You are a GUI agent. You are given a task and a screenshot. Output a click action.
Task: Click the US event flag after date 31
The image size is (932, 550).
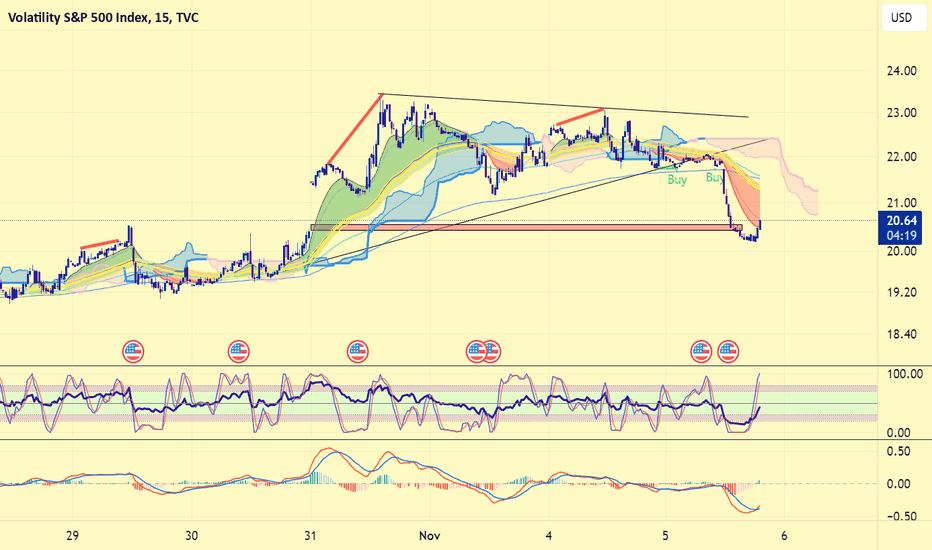click(358, 351)
